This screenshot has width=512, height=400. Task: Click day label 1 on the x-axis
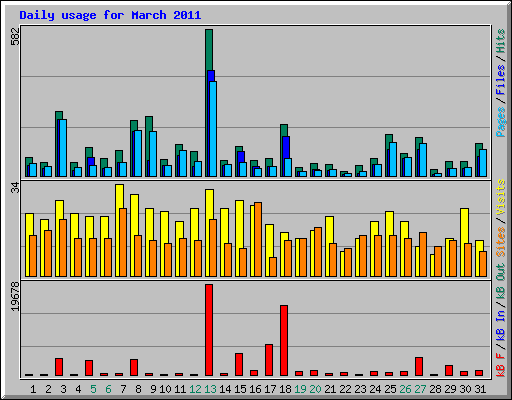click(x=33, y=389)
